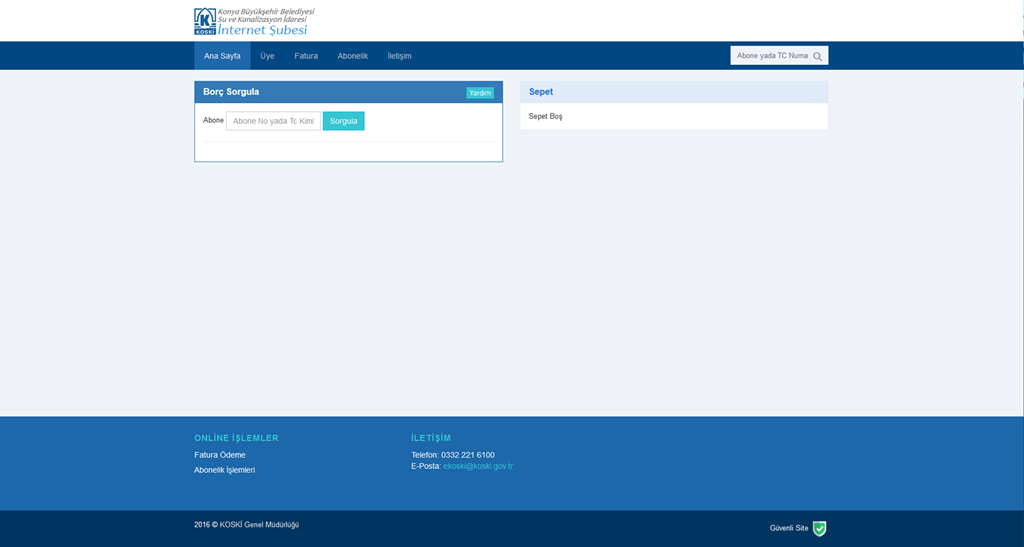Click the search magnifier icon

817,56
